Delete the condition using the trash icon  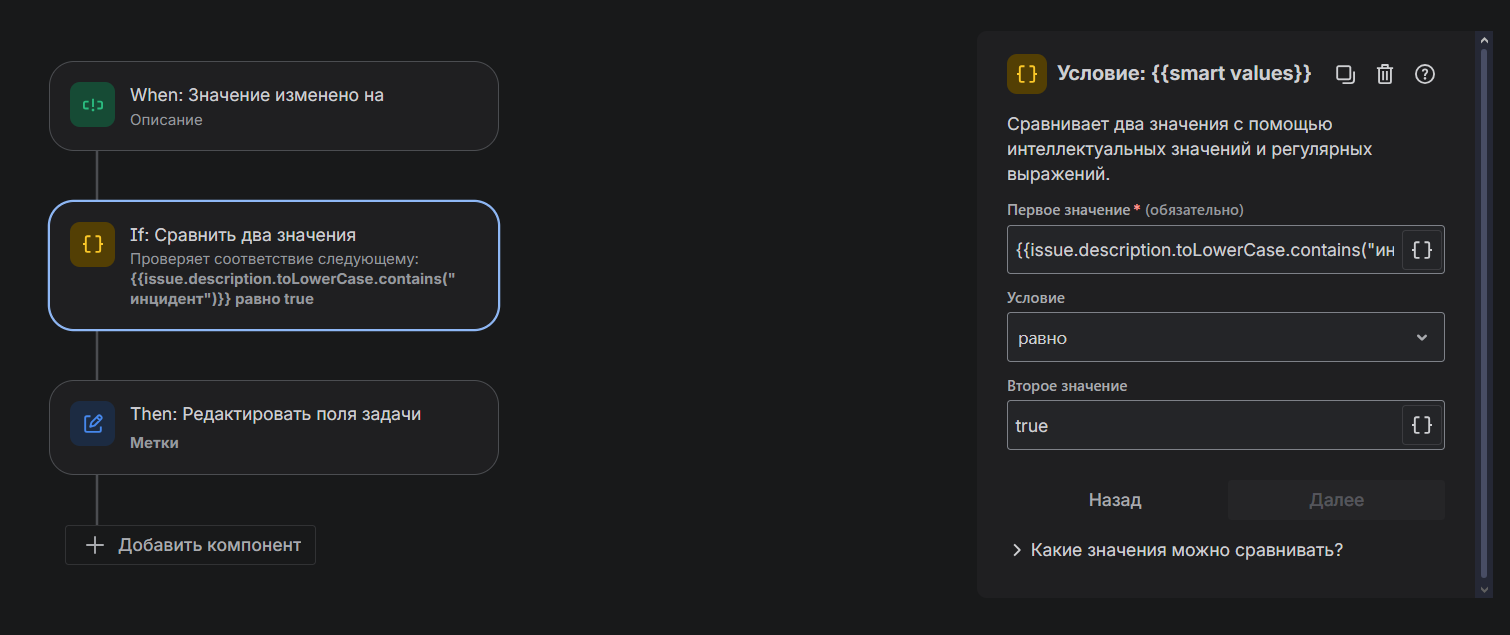[1385, 74]
